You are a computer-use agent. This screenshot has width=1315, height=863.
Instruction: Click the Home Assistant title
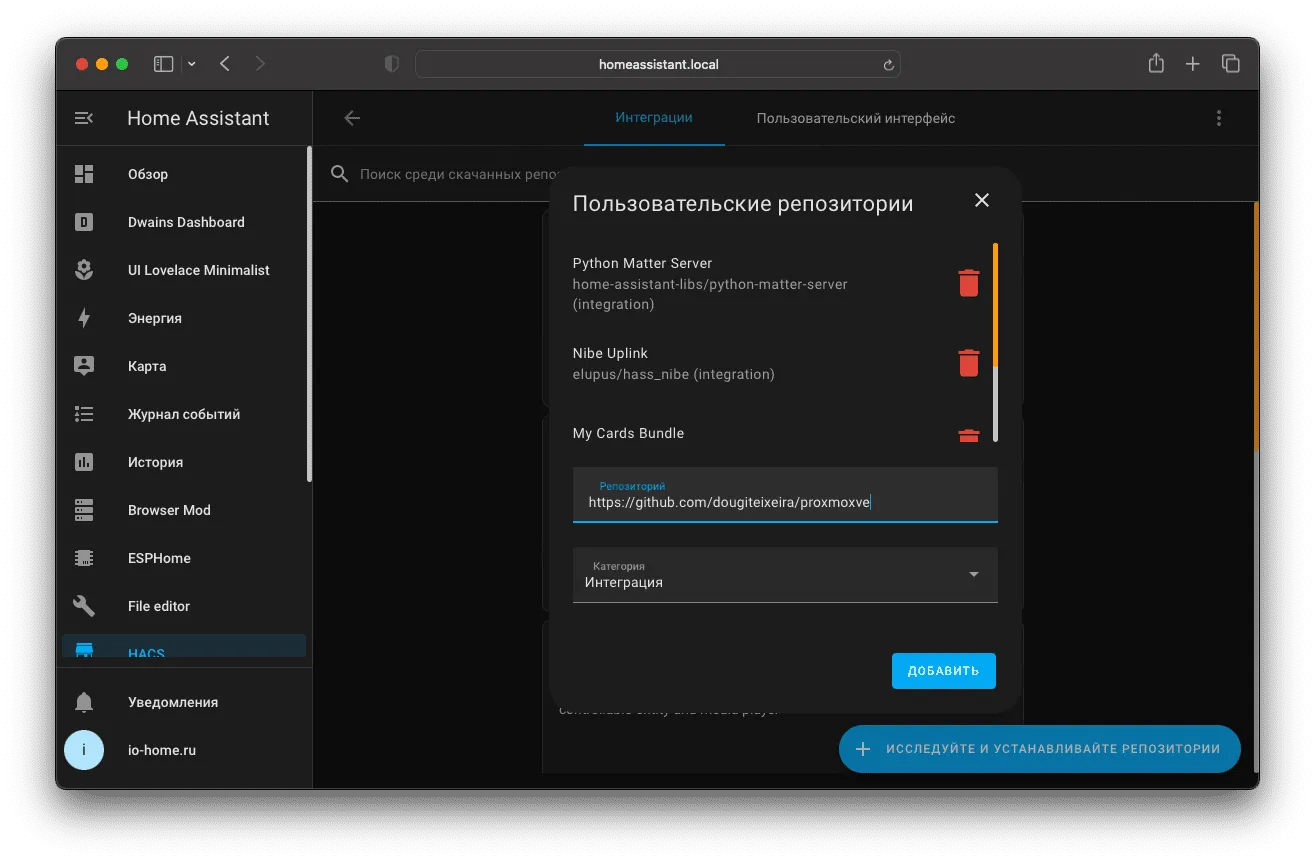pos(198,118)
